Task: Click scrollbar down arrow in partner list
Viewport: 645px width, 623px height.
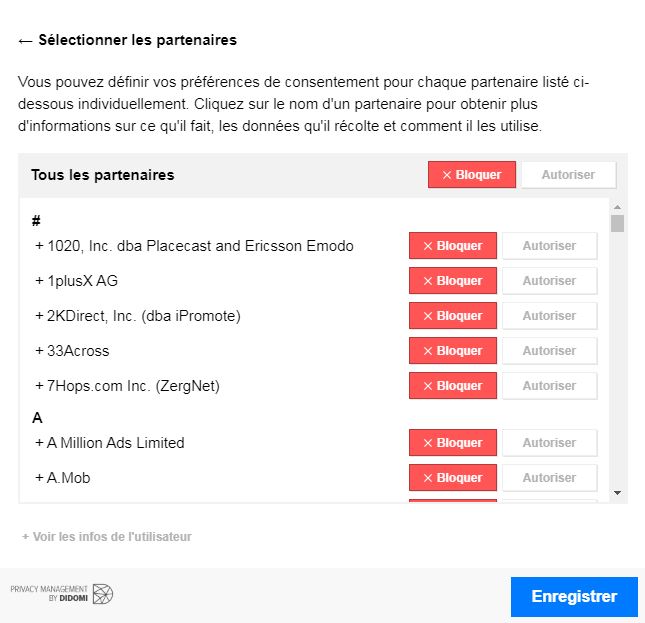Action: [617, 492]
